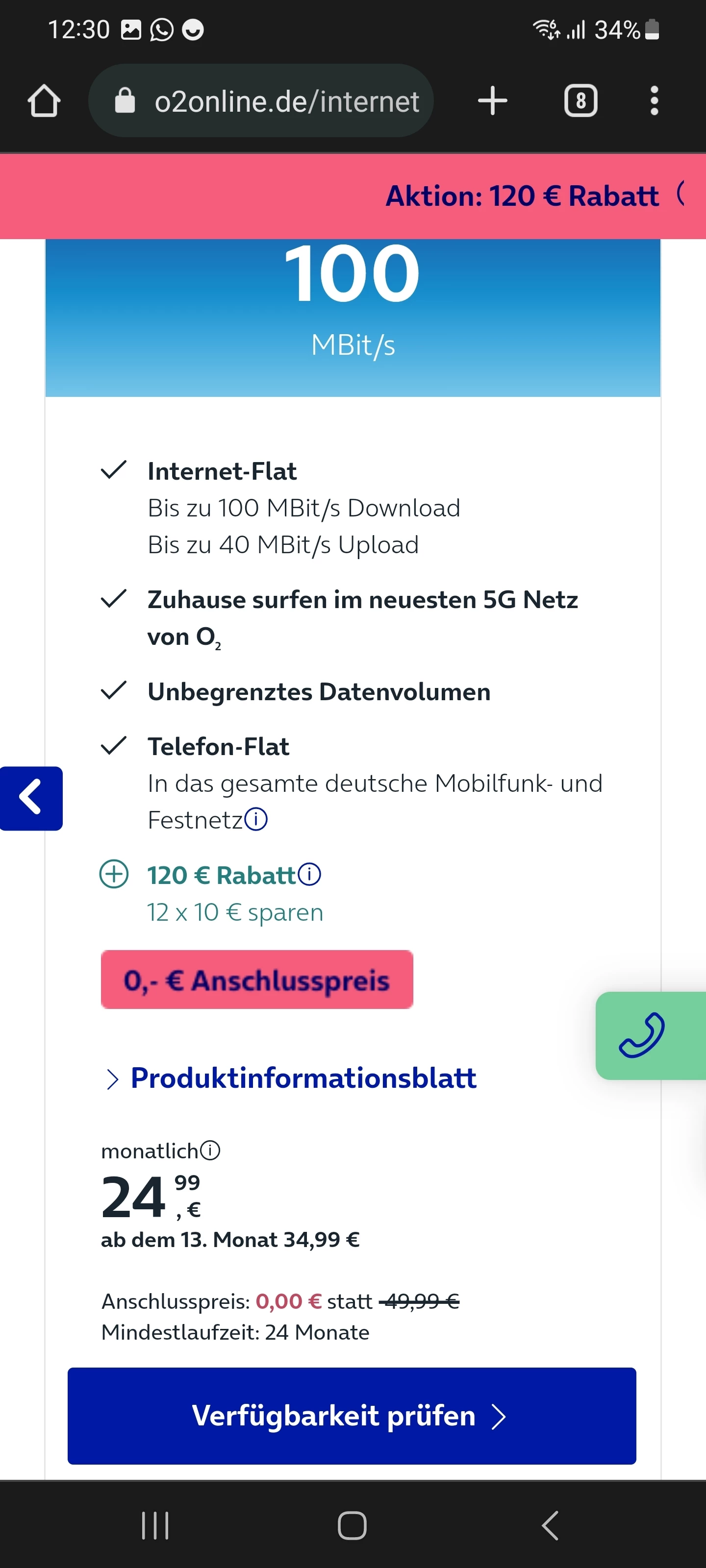Expand the Produktinformationsblatt link
Screen dimensions: 706x1568
tap(303, 1078)
